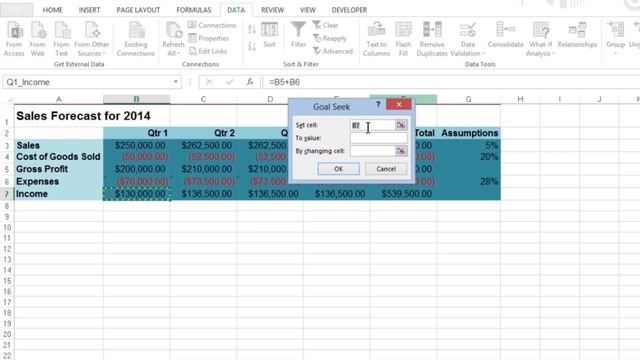Select column G header
Screen dimensions: 640x360
[468, 99]
